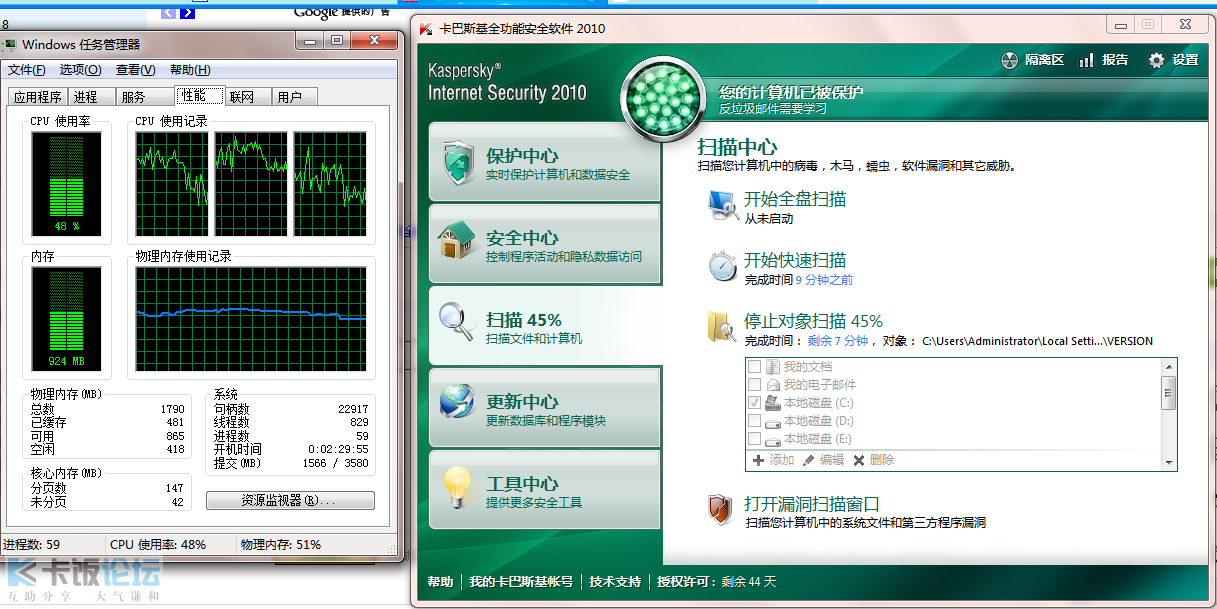Click the 停止对象扫描 folder icon
The image size is (1217, 609).
(721, 327)
